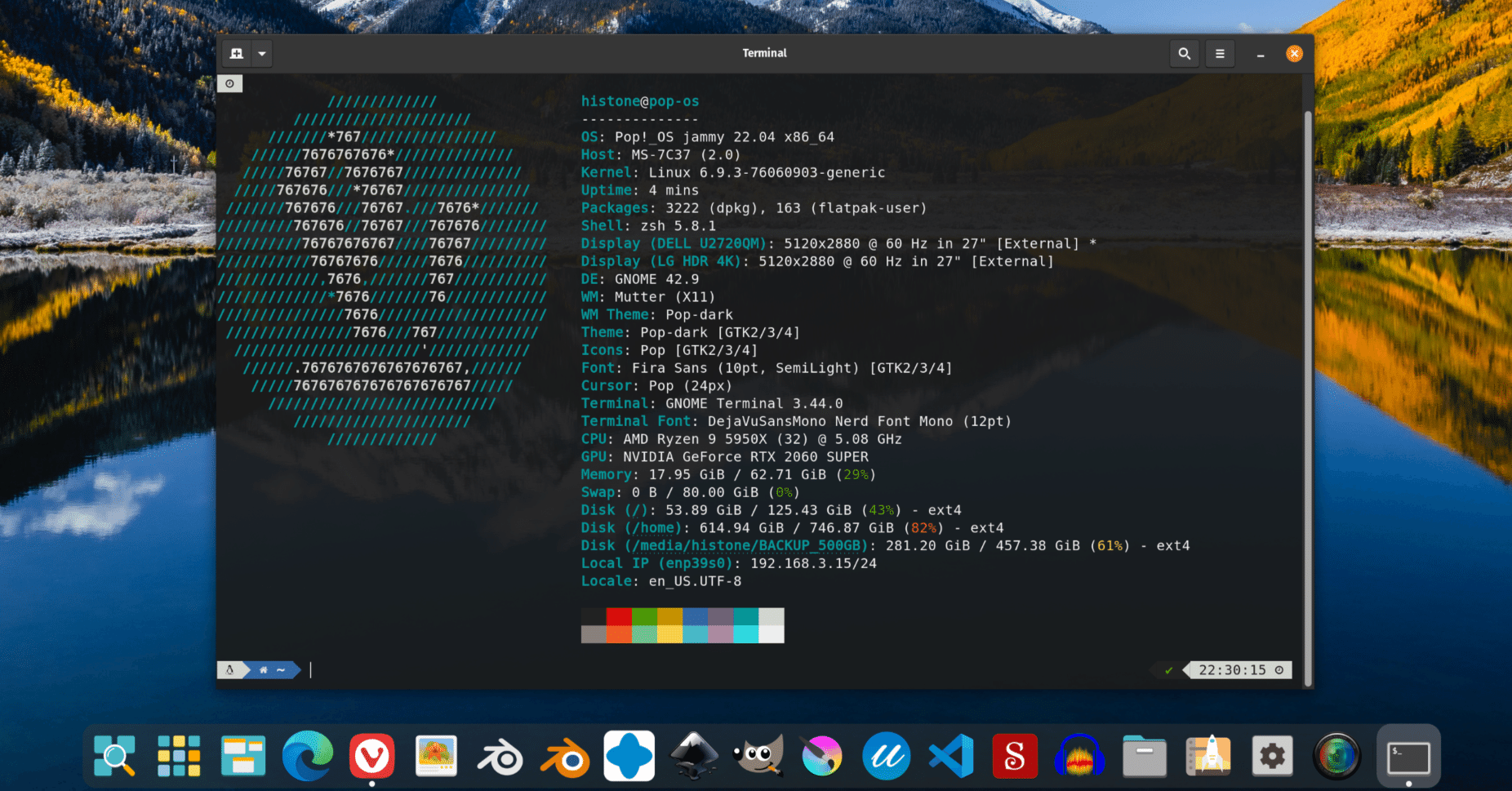
Task: Close the Terminal window
Action: (1294, 54)
